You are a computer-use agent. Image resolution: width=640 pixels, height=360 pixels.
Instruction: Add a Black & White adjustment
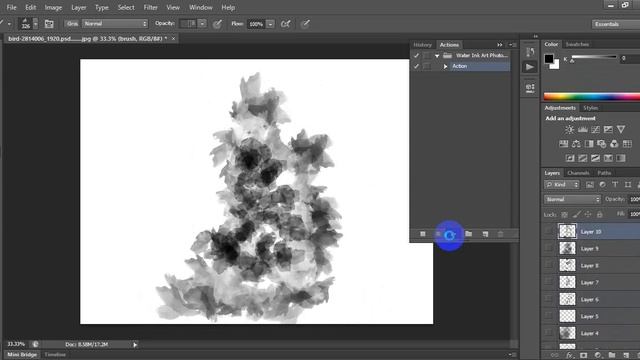point(589,144)
